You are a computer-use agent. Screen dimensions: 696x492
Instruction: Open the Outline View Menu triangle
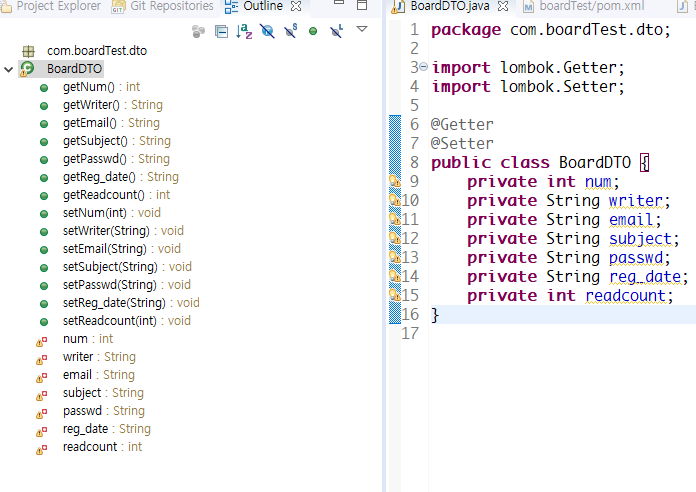(362, 29)
